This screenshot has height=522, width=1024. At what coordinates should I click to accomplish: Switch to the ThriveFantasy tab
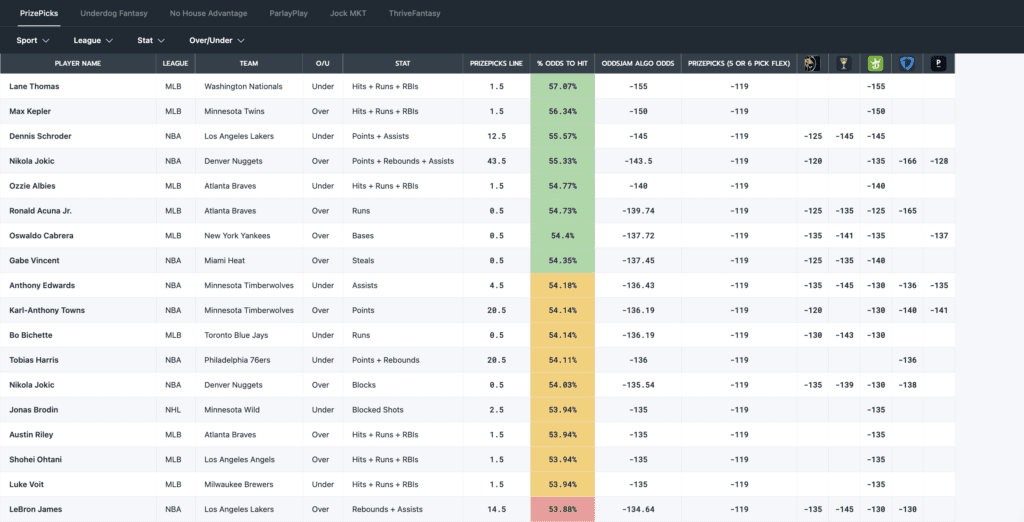414,13
